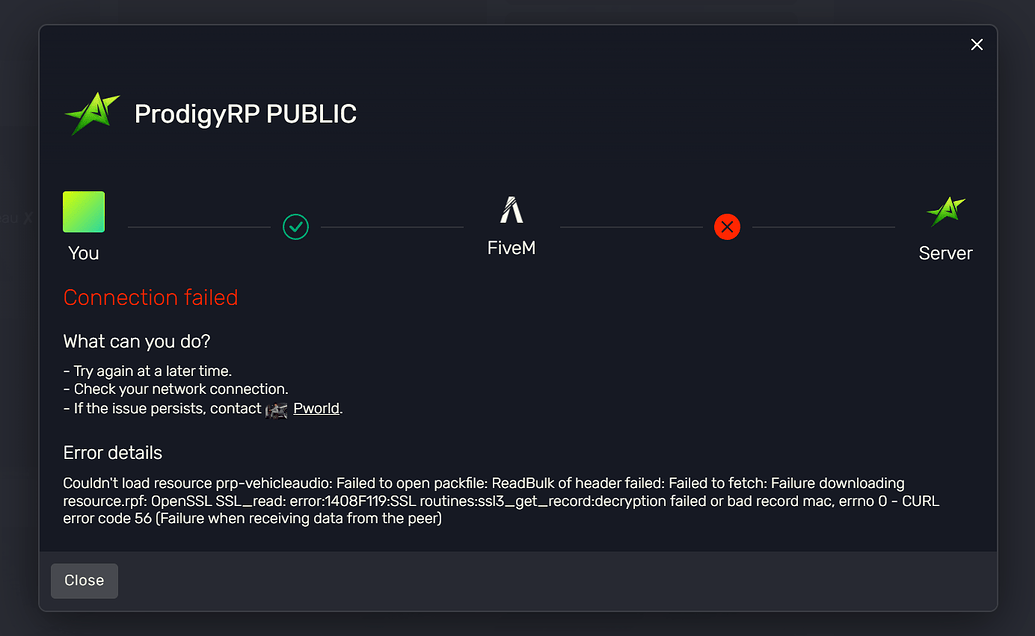The width and height of the screenshot is (1035, 636).
Task: Select the 'You' label under the avatar square
Action: (83, 253)
